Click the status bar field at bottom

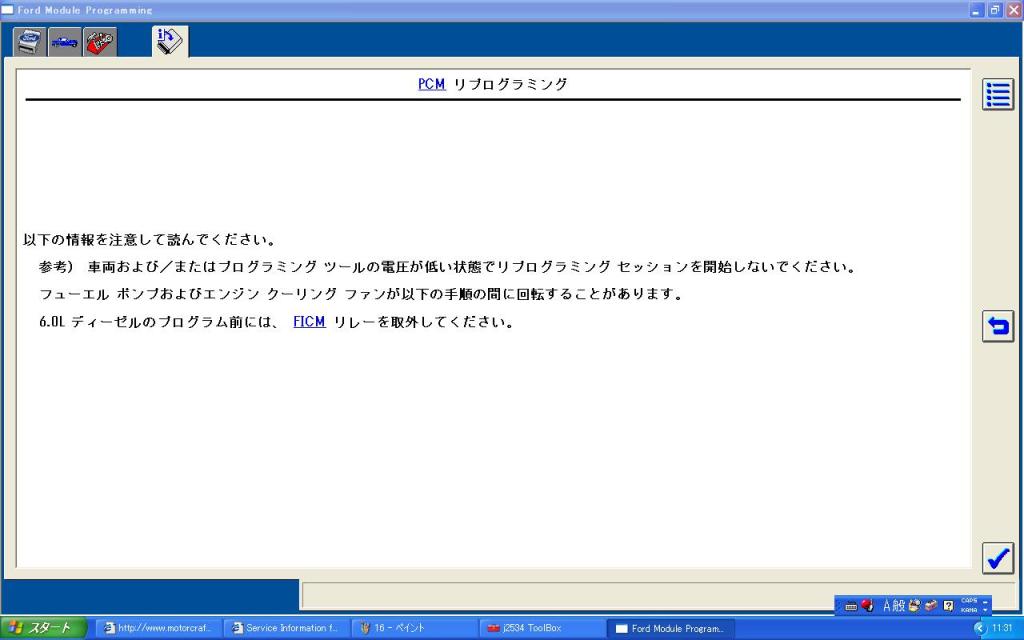(x=658, y=595)
